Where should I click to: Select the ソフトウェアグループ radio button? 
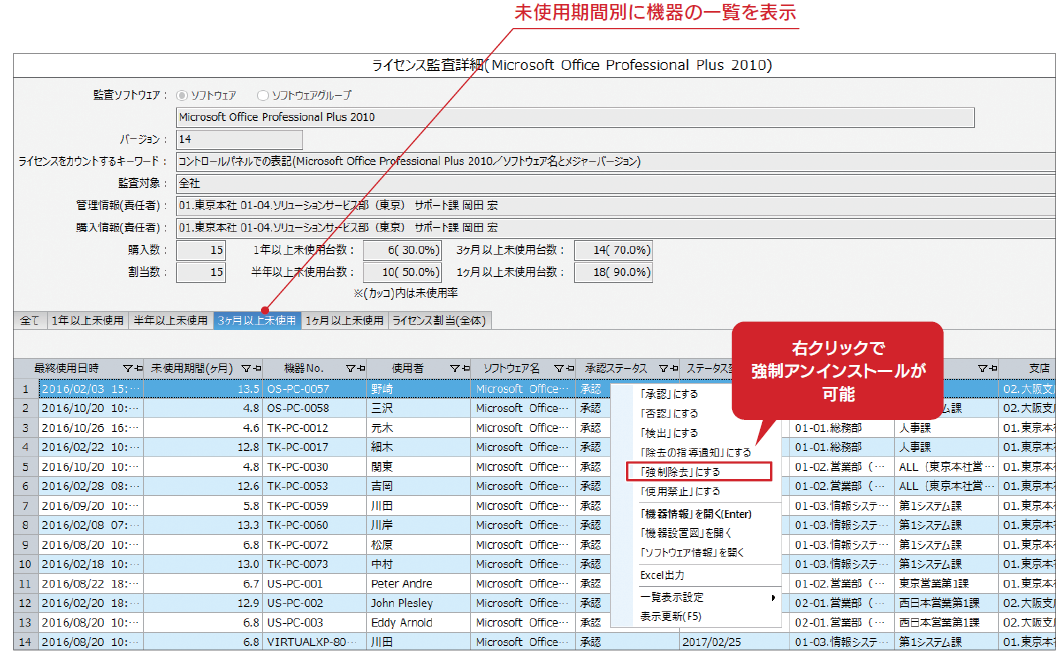coord(263,96)
